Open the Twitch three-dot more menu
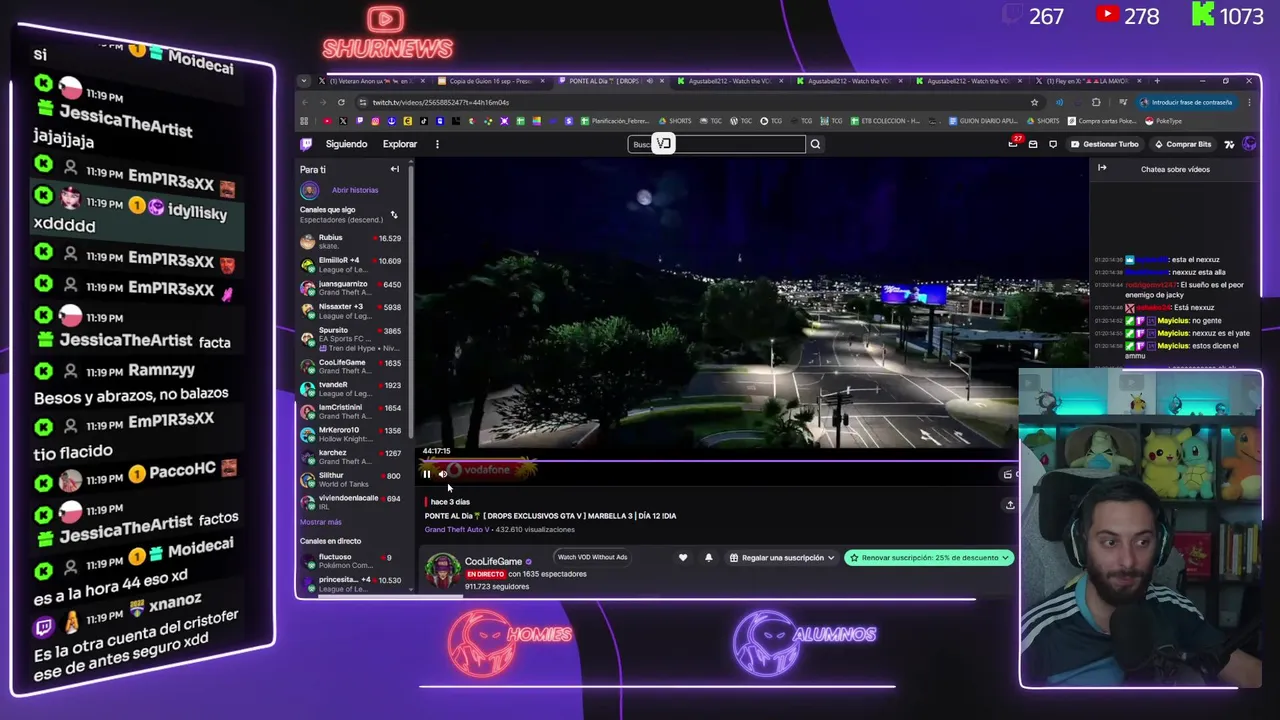Screen dimensions: 1280x720 [x=437, y=144]
